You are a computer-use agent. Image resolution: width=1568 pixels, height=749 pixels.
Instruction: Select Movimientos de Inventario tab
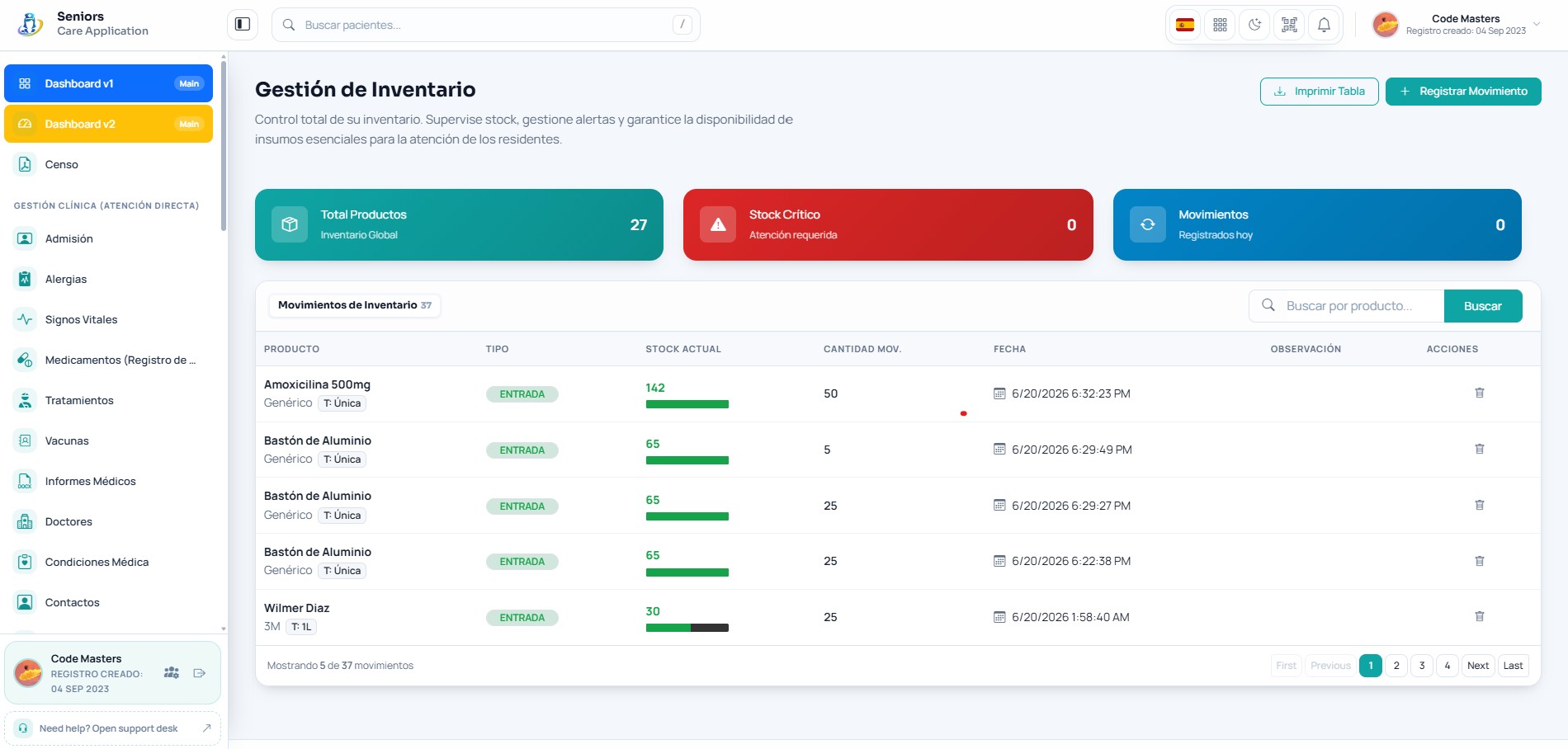pyautogui.click(x=355, y=305)
